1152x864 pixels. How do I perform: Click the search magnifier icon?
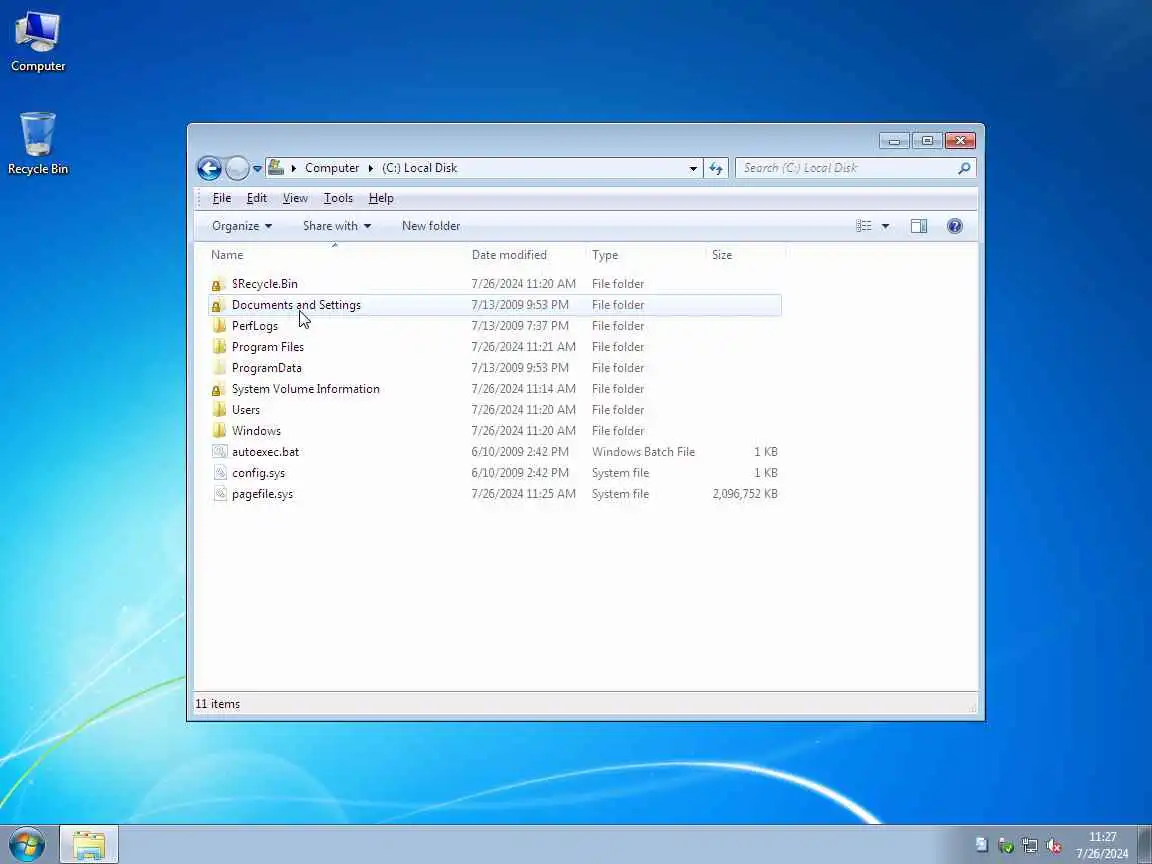click(964, 168)
